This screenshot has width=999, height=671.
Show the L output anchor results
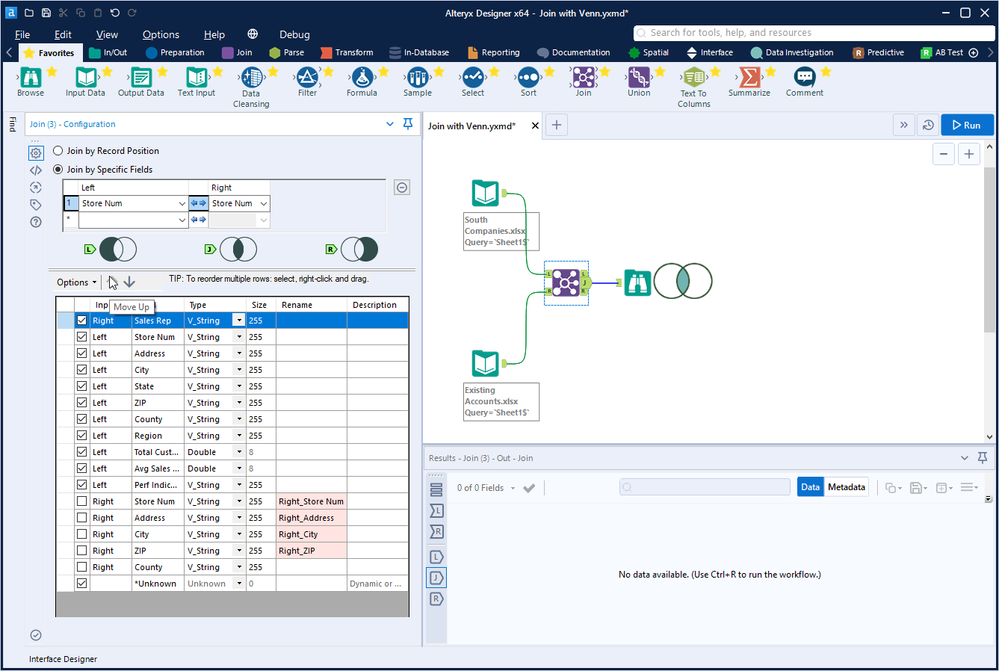(436, 557)
